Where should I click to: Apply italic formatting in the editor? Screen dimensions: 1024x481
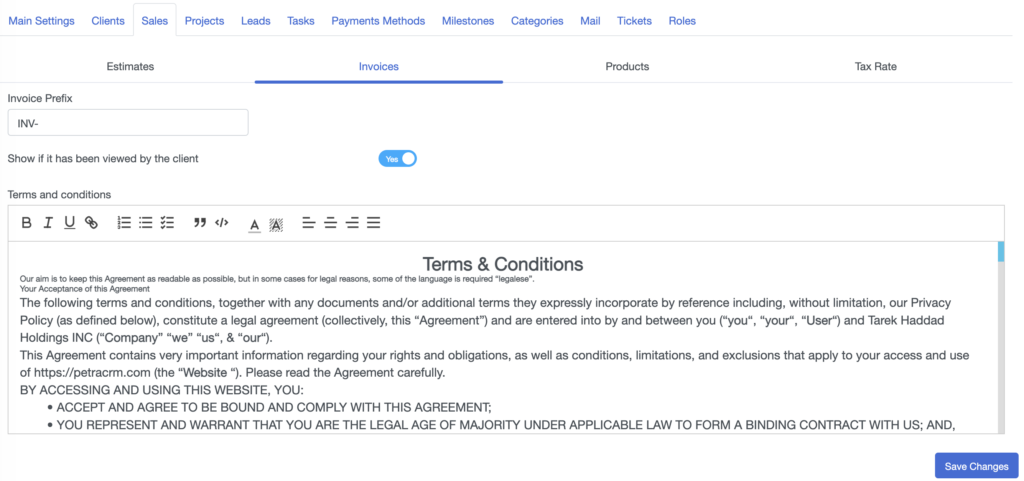[48, 223]
